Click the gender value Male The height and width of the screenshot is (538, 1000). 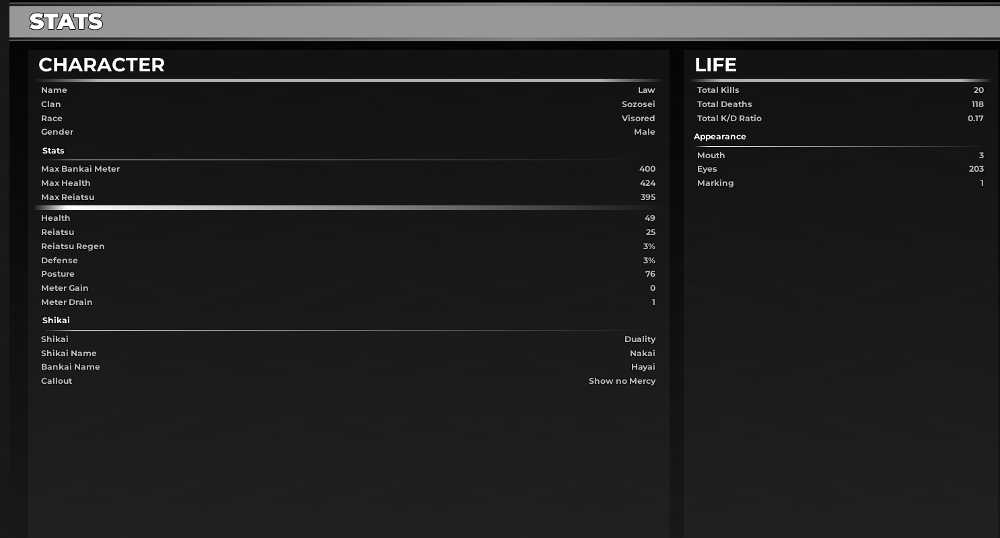[644, 132]
